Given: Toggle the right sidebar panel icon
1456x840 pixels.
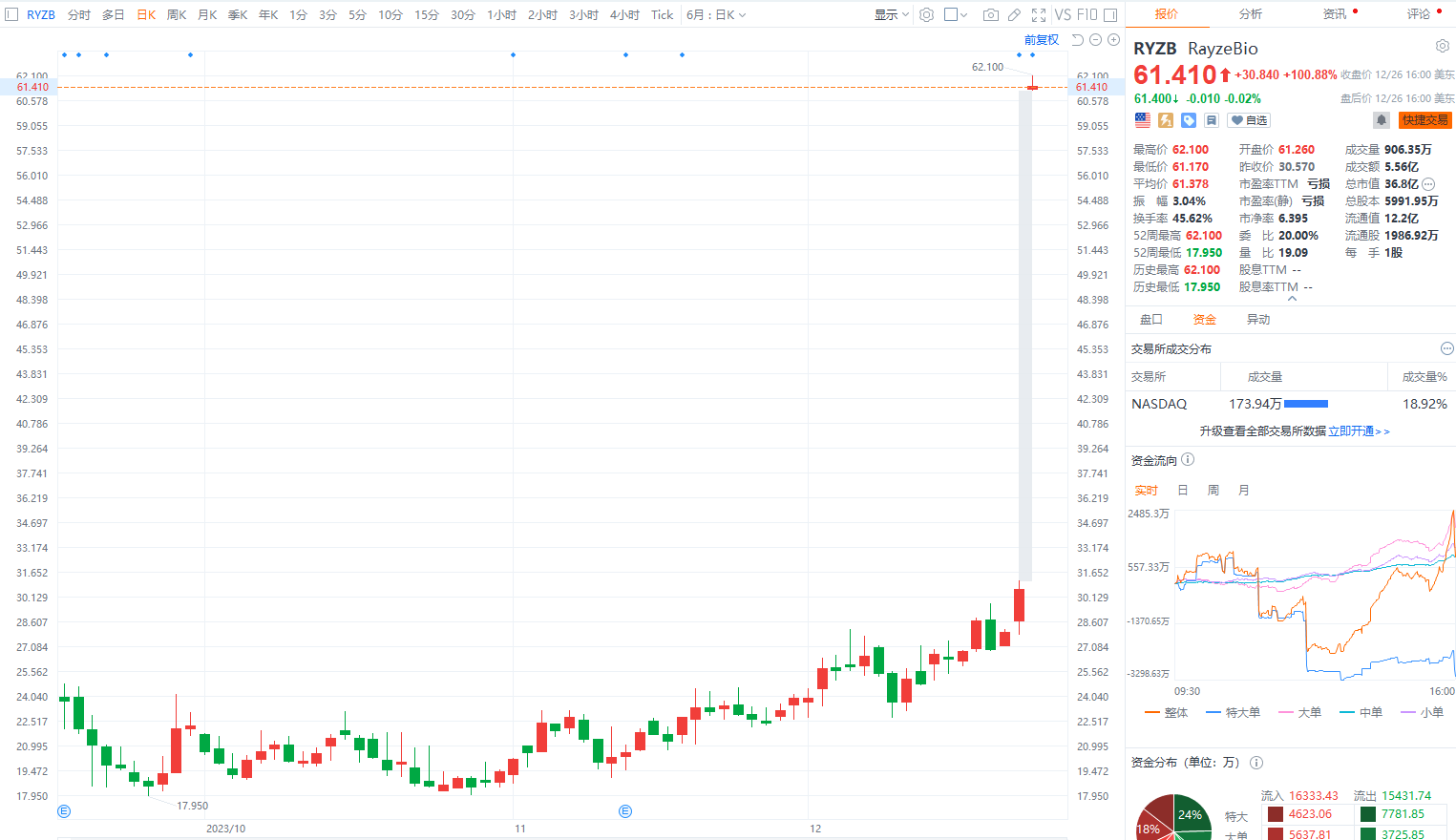Looking at the screenshot, I should (1110, 15).
